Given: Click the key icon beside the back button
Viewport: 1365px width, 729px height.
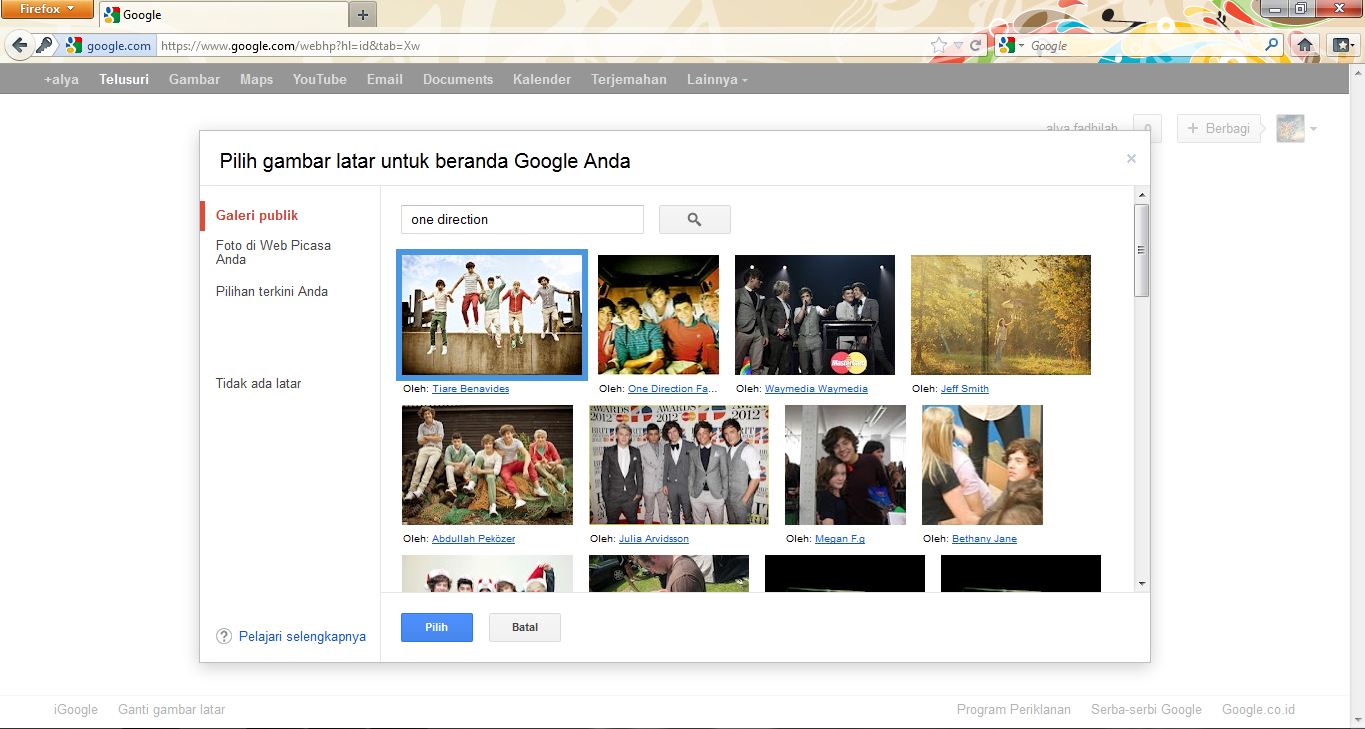Looking at the screenshot, I should pyautogui.click(x=45, y=45).
